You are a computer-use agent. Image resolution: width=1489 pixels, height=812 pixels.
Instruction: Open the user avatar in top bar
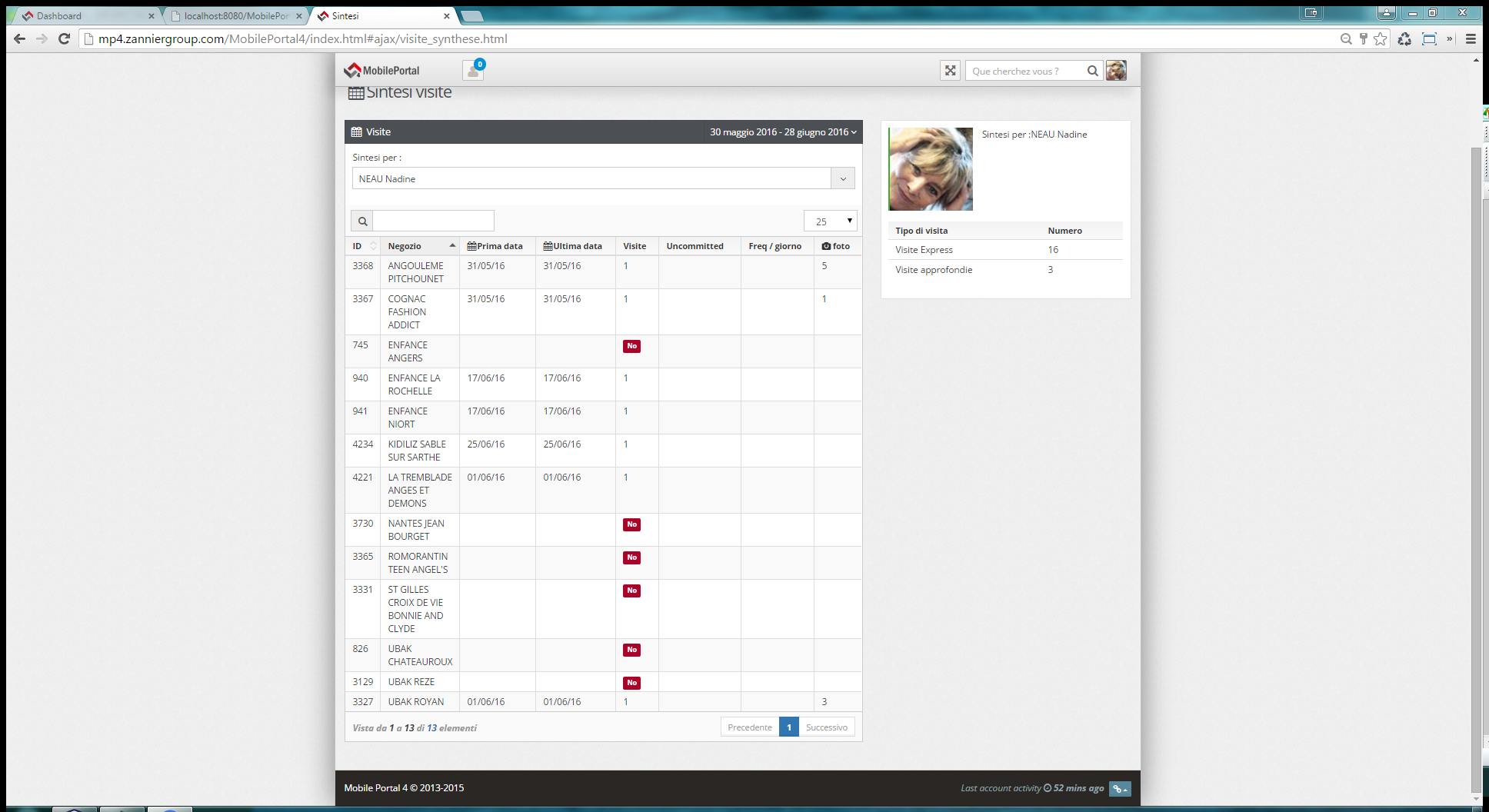coord(1116,71)
